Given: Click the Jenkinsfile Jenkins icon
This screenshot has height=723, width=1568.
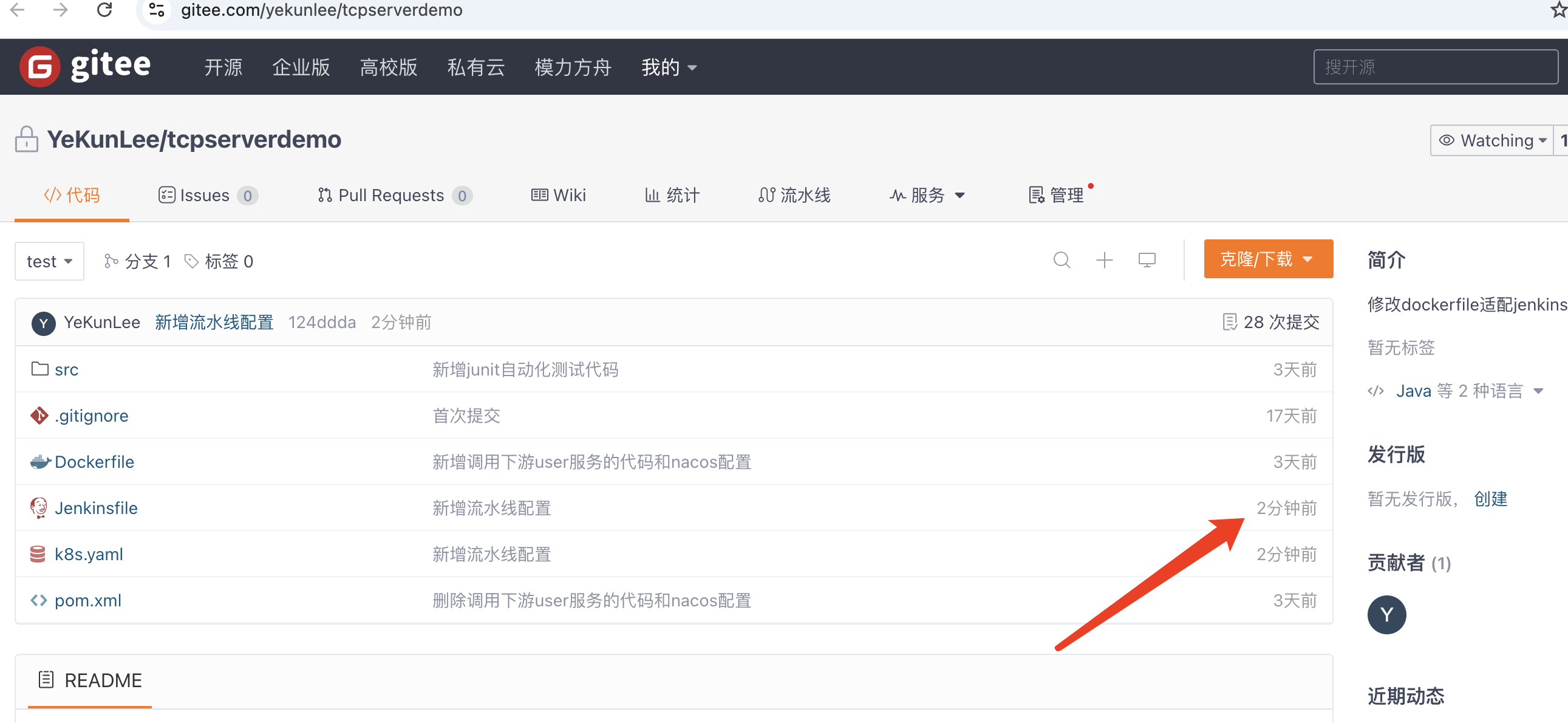Looking at the screenshot, I should (39, 507).
